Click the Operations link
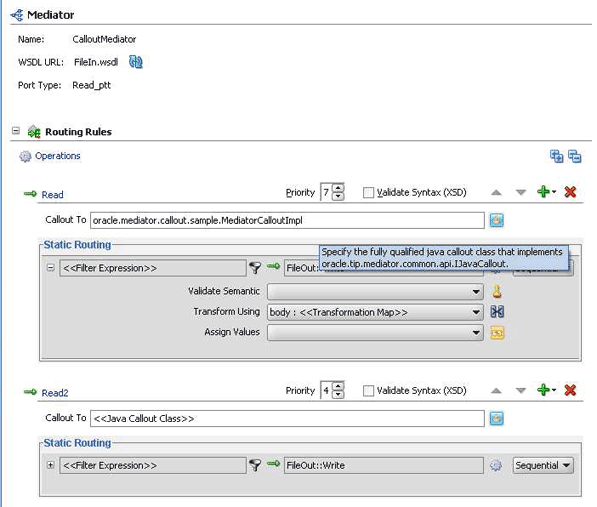 pyautogui.click(x=57, y=156)
